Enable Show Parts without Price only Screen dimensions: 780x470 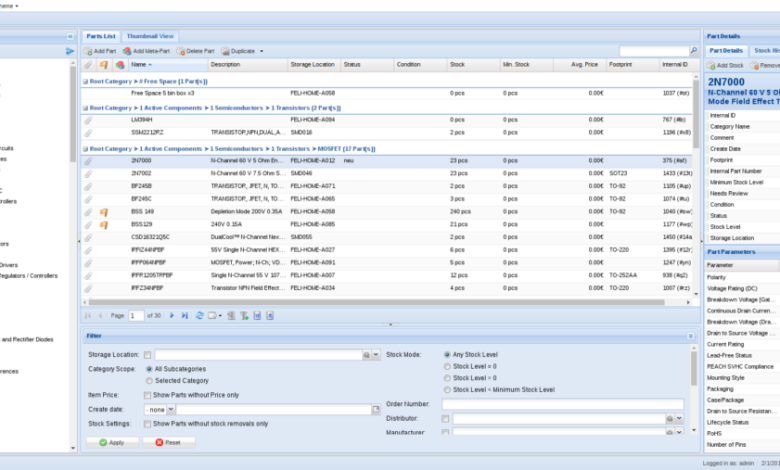tap(147, 395)
